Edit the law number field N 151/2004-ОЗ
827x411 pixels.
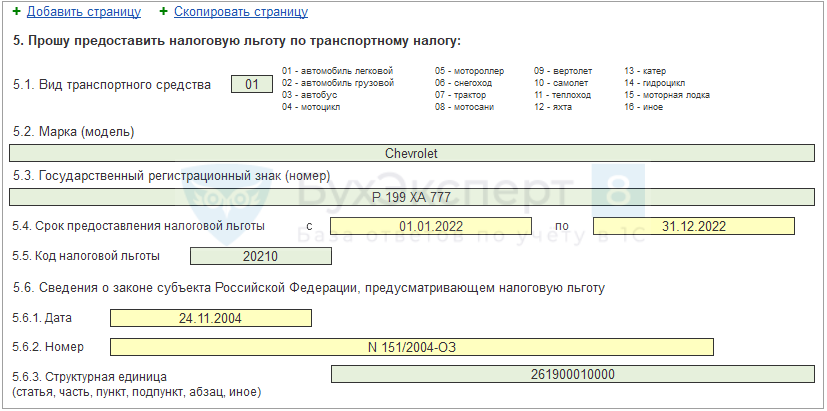click(411, 347)
